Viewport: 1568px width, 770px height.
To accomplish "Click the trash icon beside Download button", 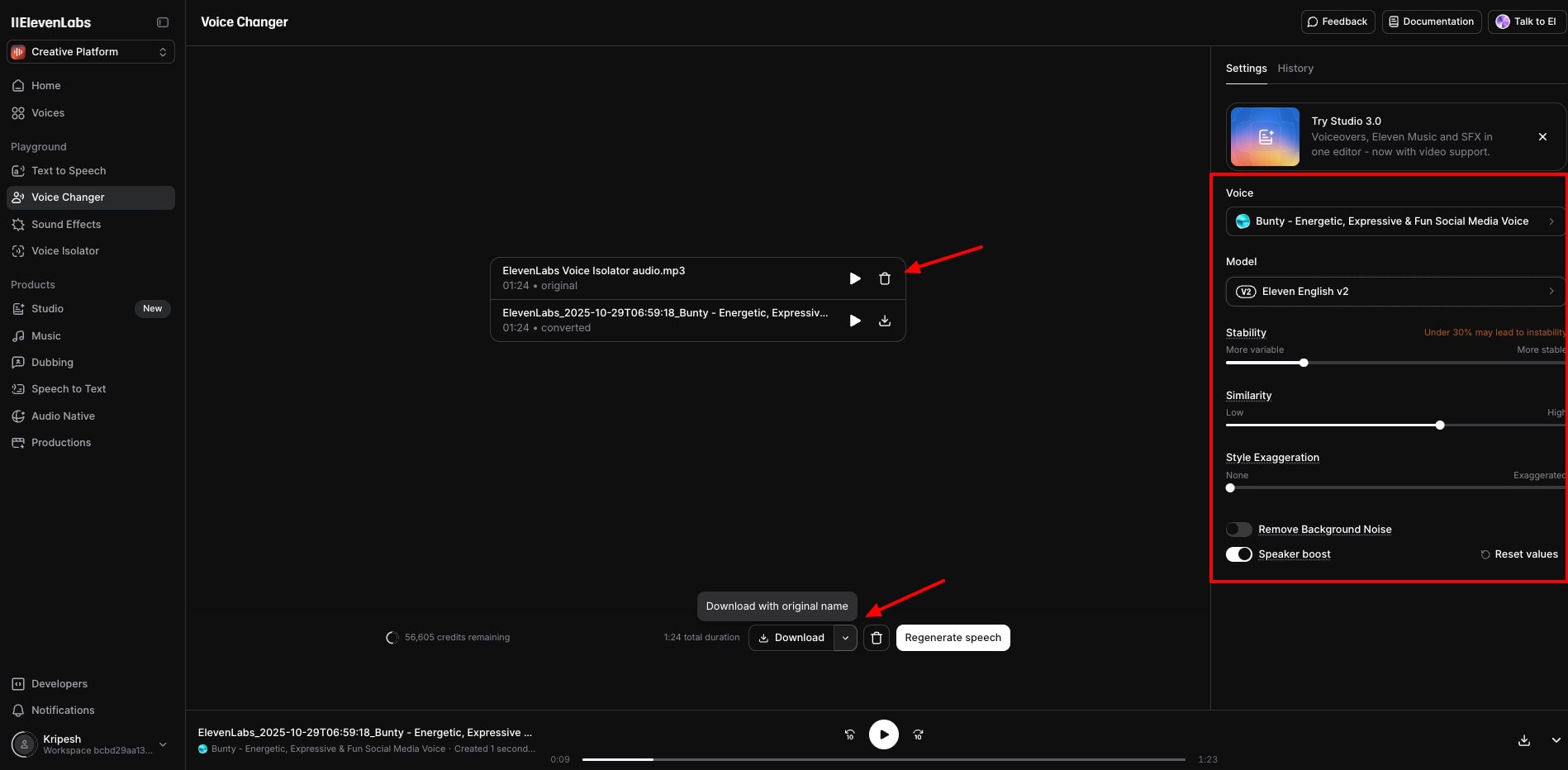I will click(877, 638).
